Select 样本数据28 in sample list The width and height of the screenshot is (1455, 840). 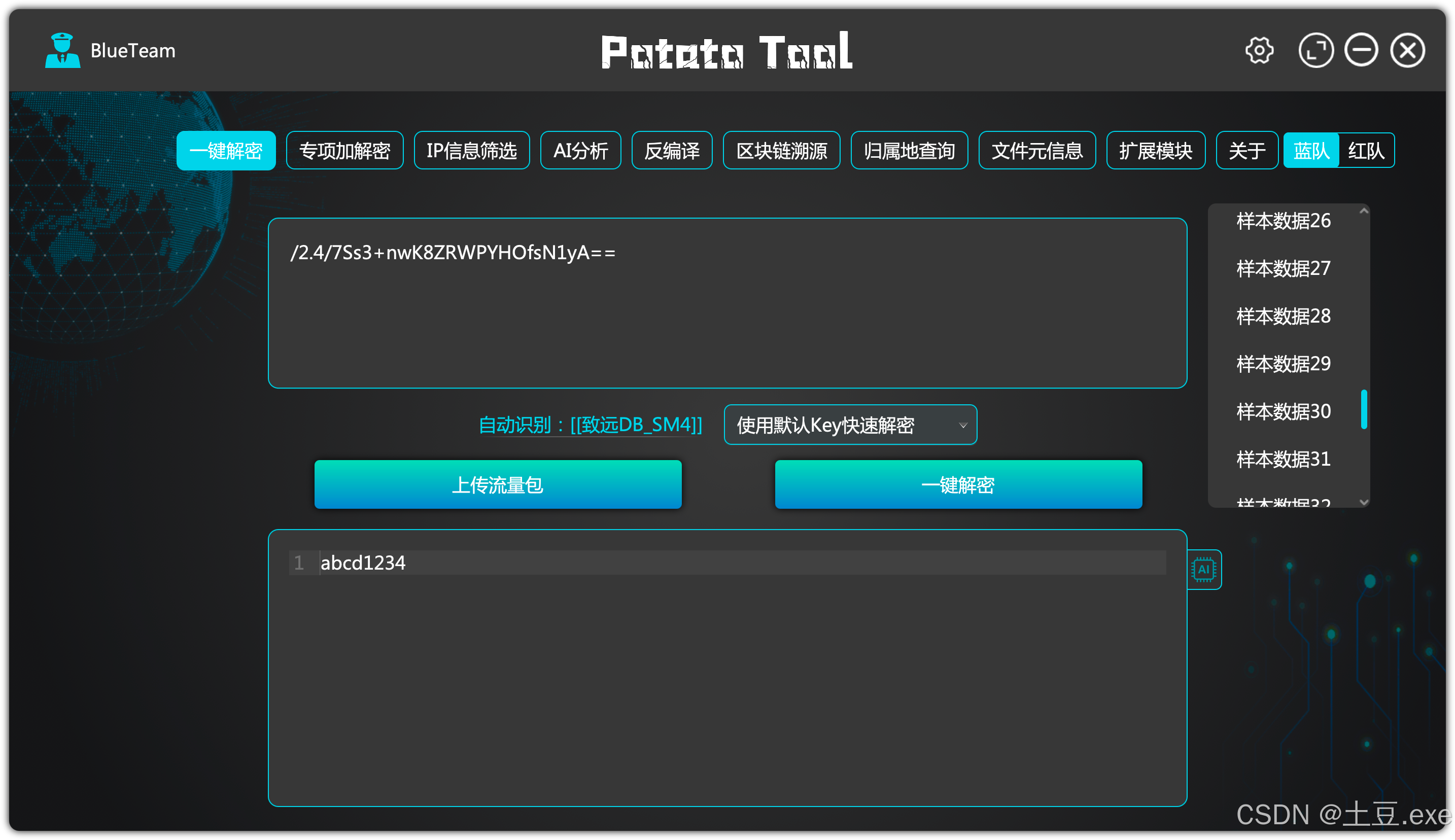[x=1283, y=316]
